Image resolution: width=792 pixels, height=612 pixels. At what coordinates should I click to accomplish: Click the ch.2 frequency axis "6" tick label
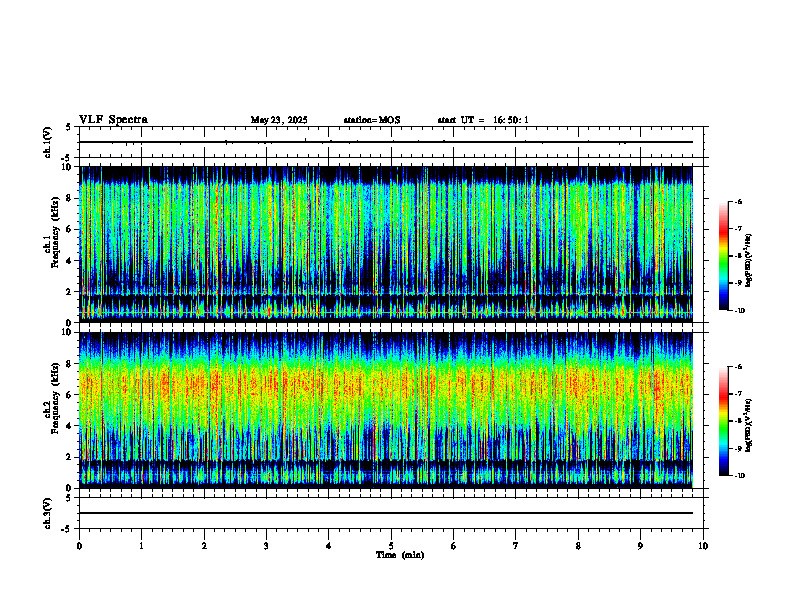coord(71,395)
